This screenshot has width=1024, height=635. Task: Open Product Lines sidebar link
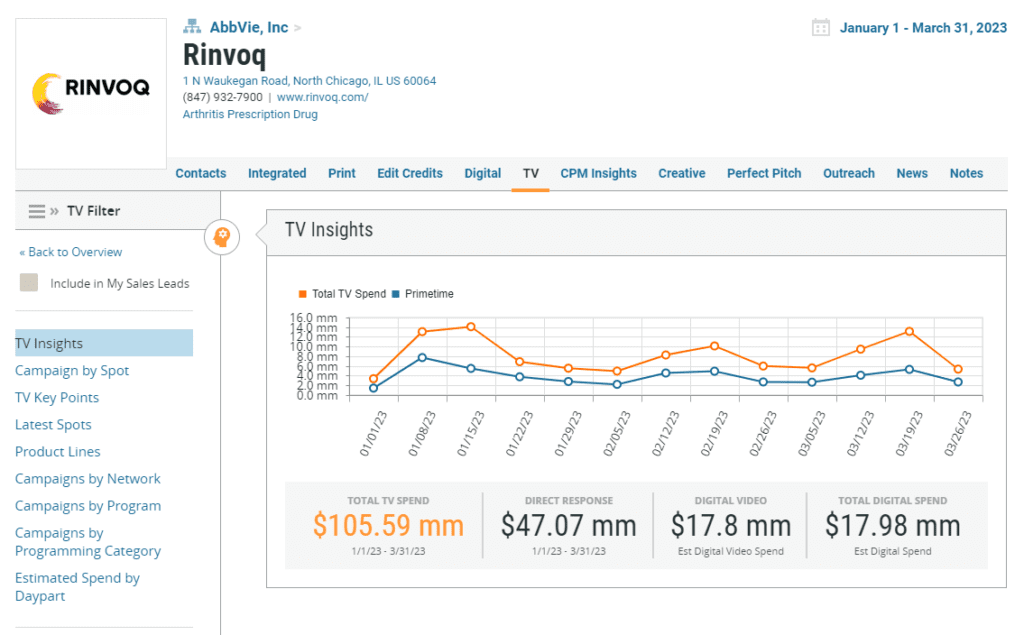tap(57, 452)
